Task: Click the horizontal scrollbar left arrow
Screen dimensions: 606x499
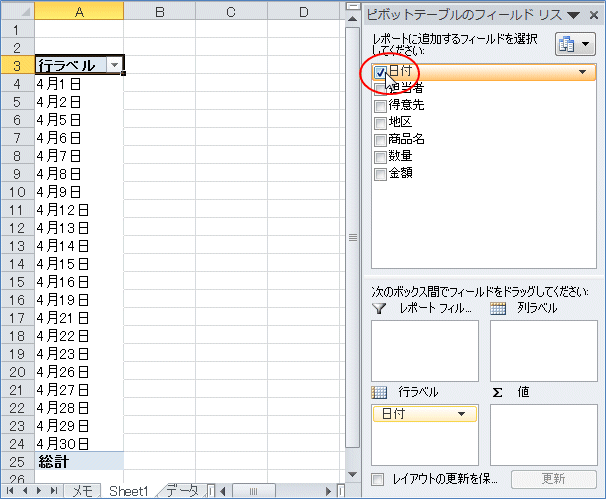Action: point(223,491)
